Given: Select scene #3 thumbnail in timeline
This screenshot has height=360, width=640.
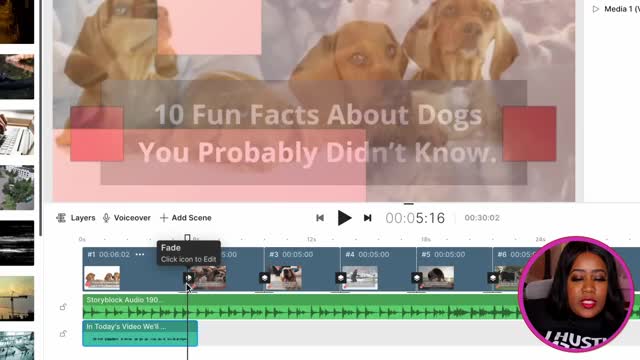Looking at the screenshot, I should click(x=287, y=278).
